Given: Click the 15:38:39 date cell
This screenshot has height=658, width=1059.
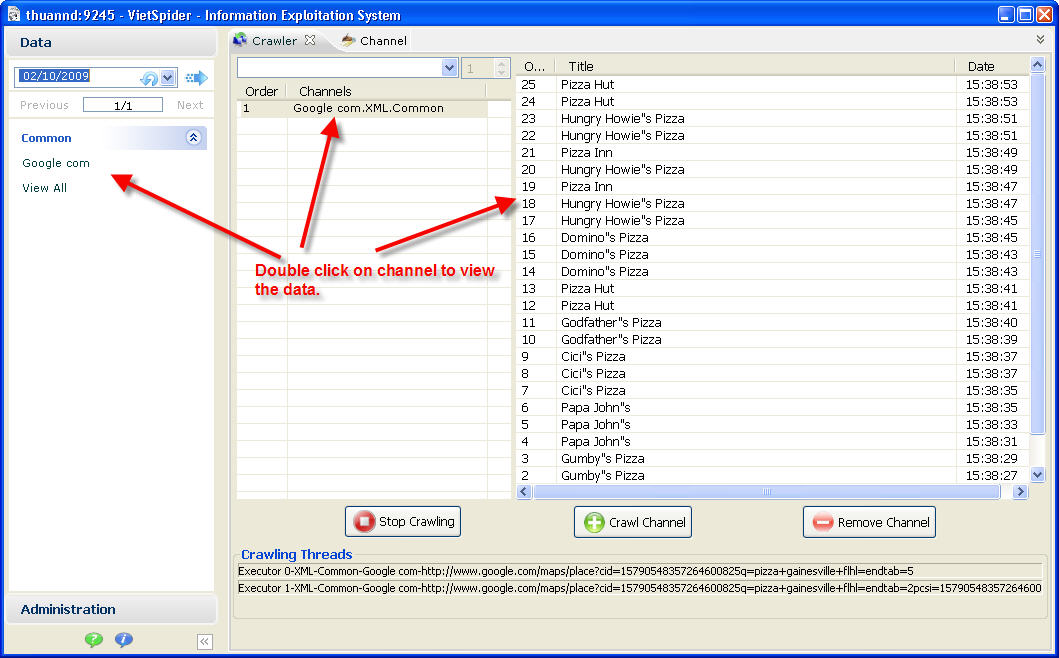Looking at the screenshot, I should click(x=991, y=339).
